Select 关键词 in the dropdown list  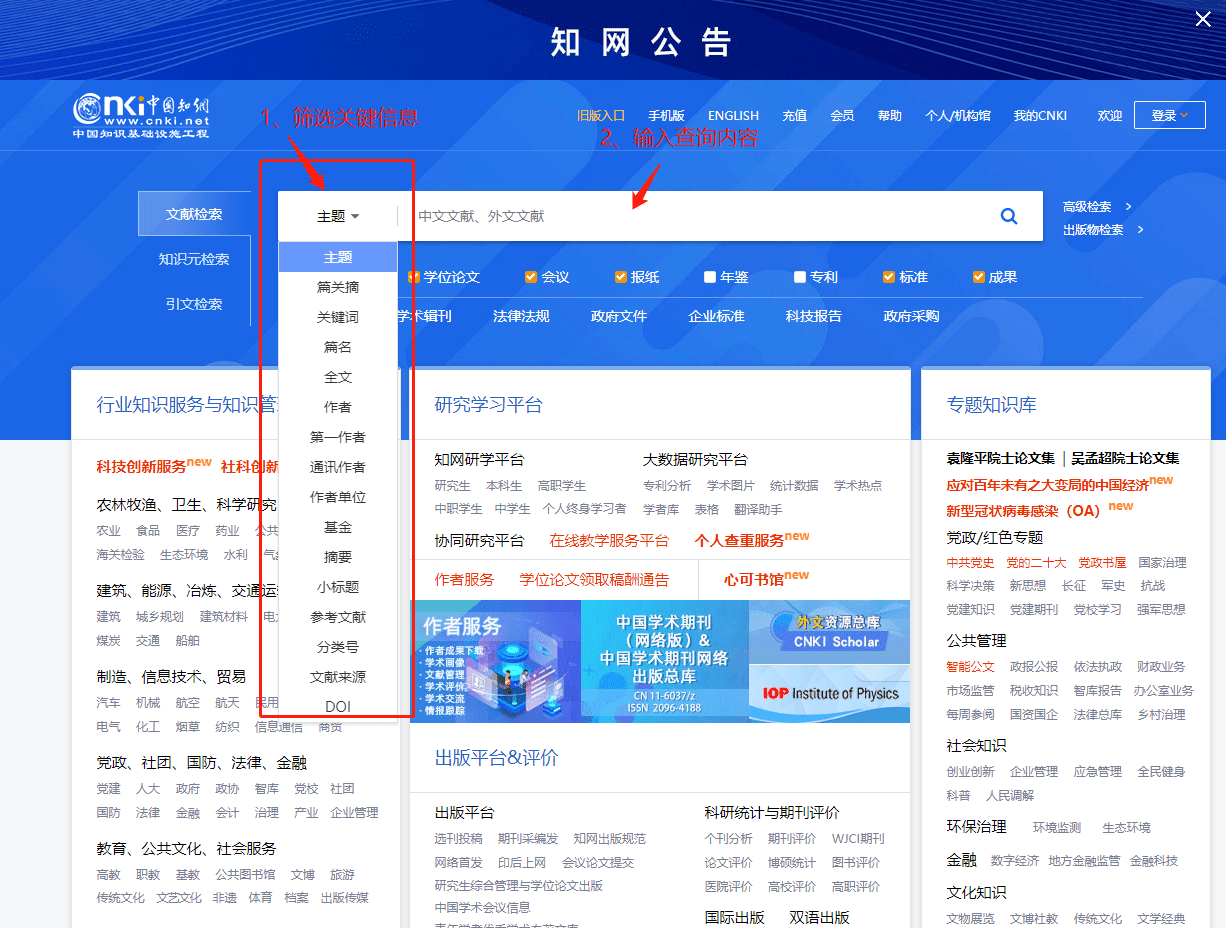tap(338, 317)
